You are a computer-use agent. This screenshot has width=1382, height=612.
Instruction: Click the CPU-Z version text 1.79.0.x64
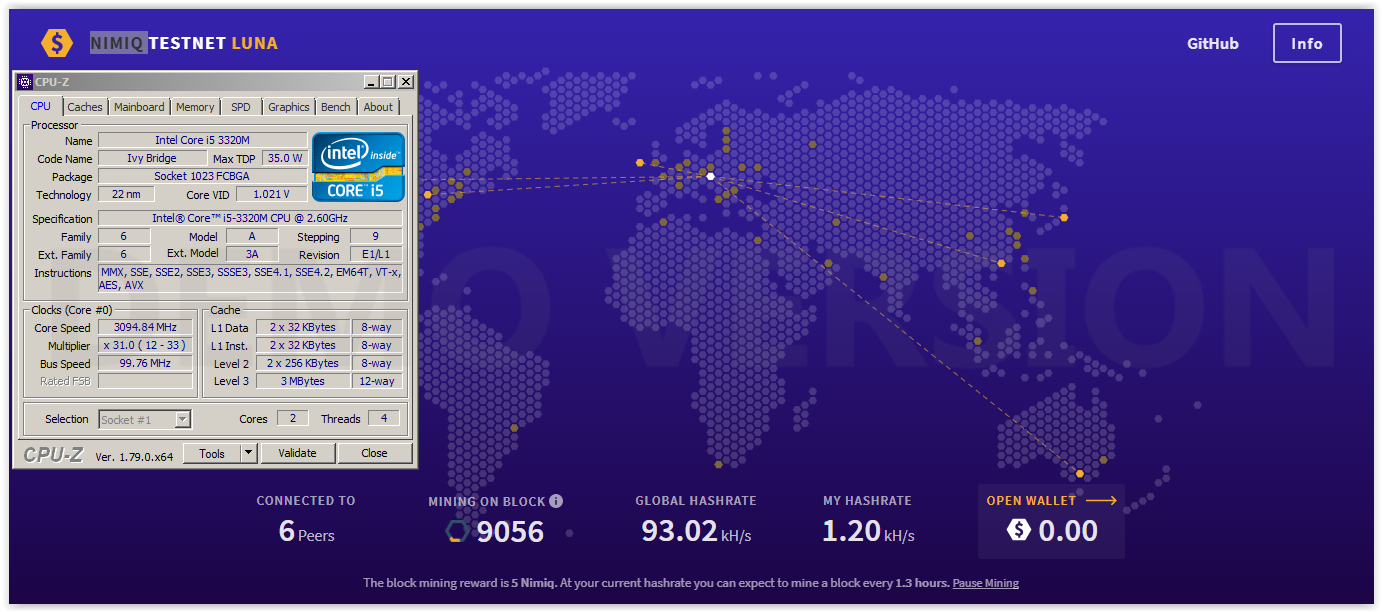pos(134,456)
